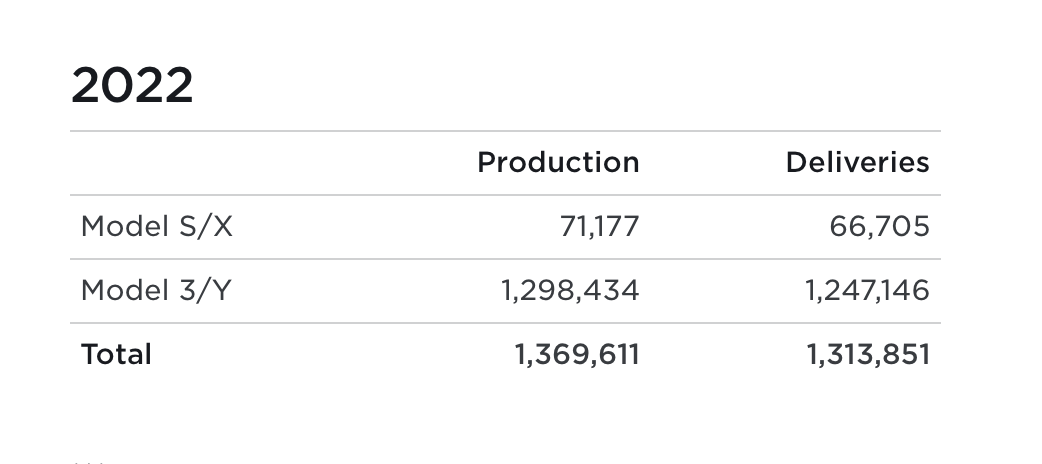This screenshot has height=464, width=1042.
Task: Select the Deliveries column header
Action: [x=857, y=162]
